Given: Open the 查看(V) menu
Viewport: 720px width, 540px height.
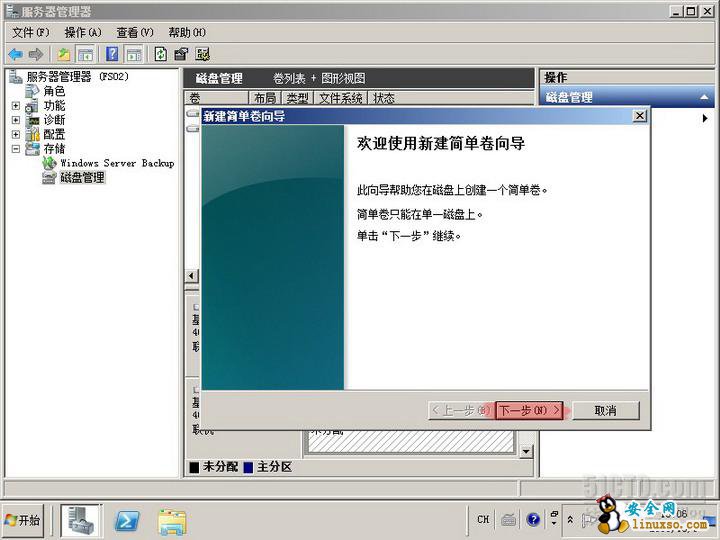Looking at the screenshot, I should tap(134, 32).
